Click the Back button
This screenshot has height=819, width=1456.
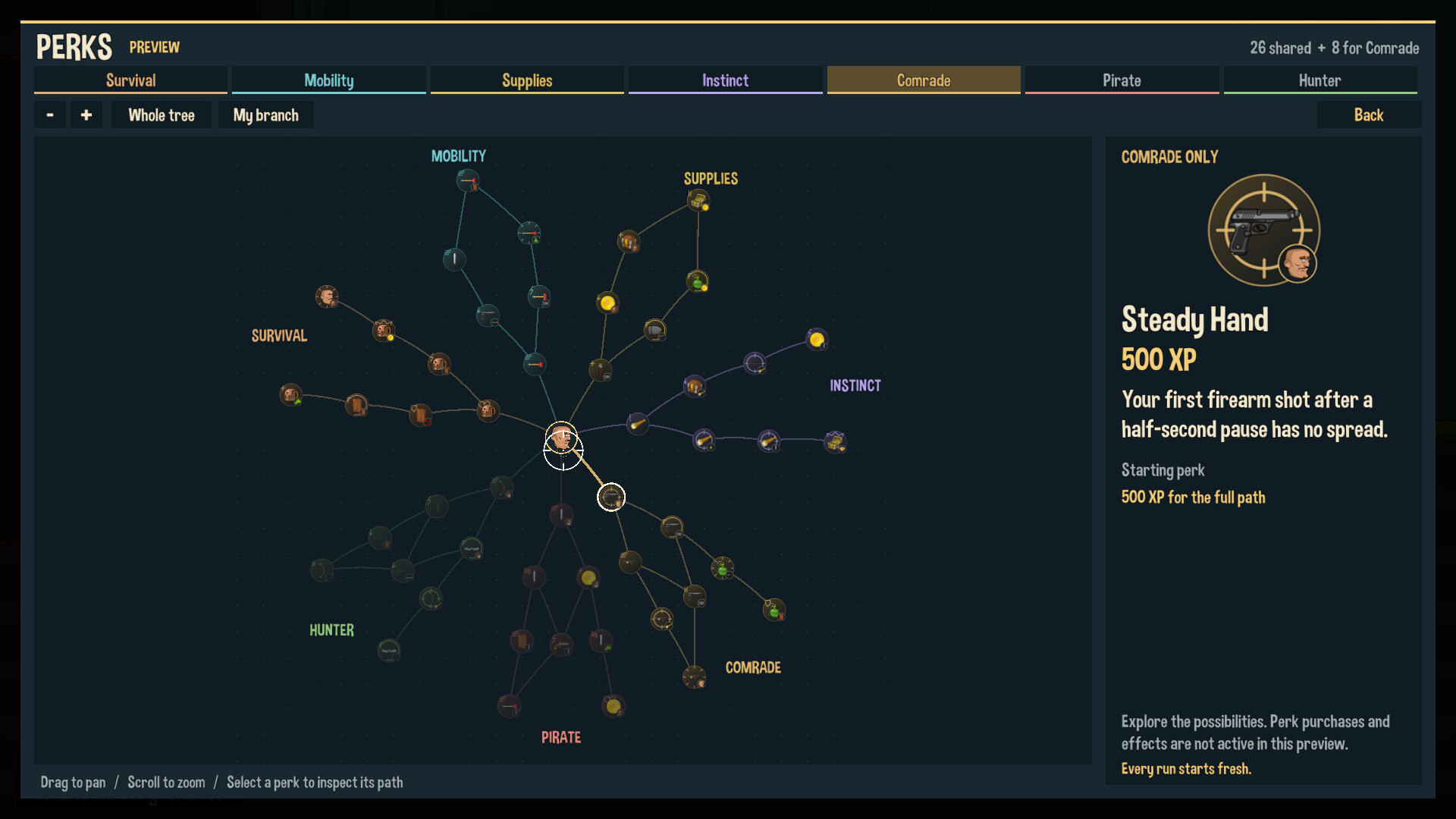coord(1369,115)
